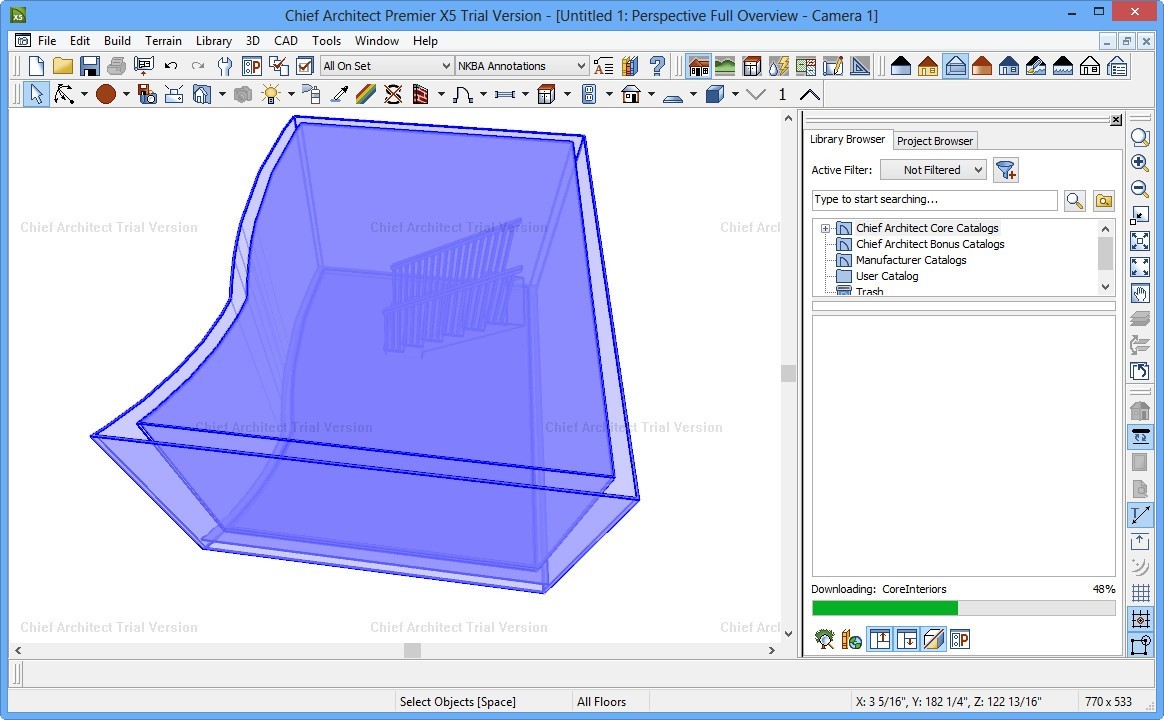1164x720 pixels.
Task: Click the Save floppy disk icon
Action: 90,66
